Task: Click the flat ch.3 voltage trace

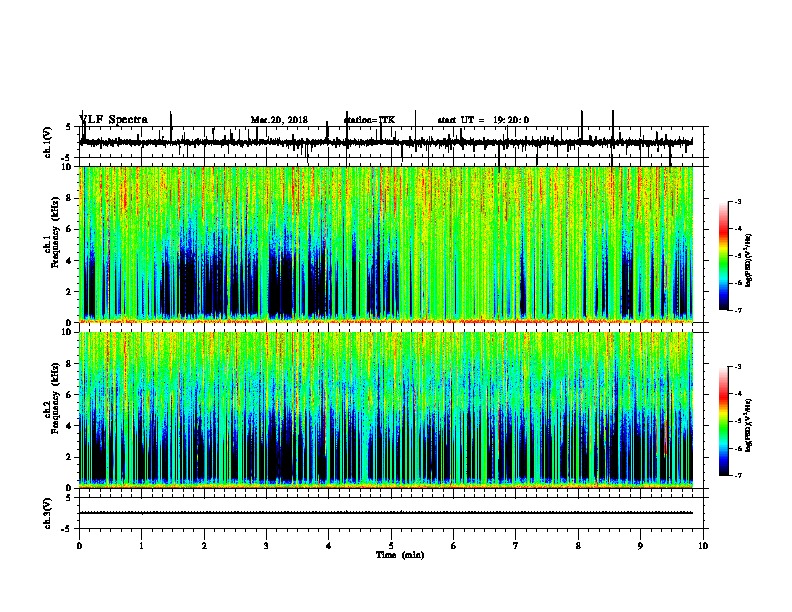Action: point(386,513)
